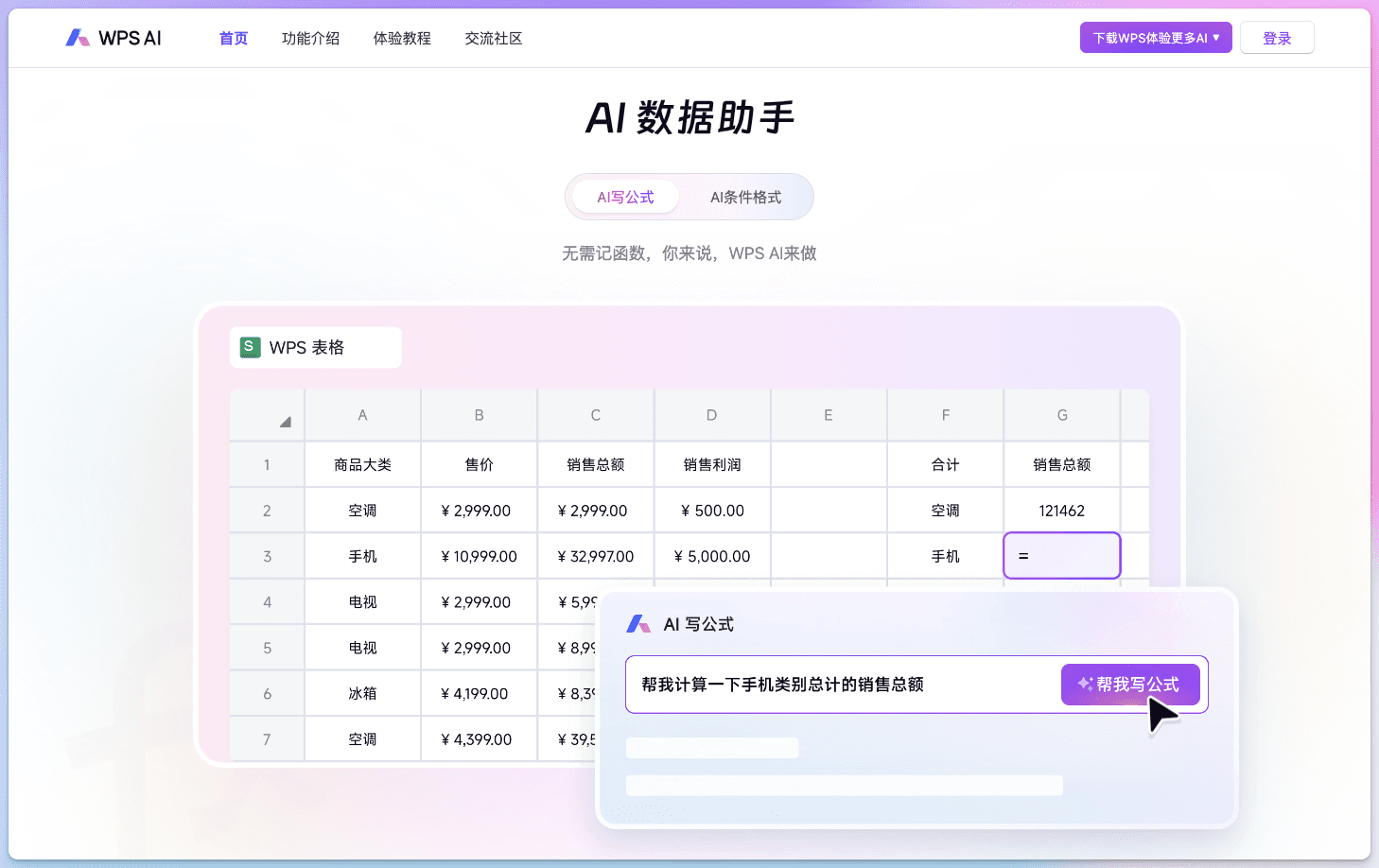Screen dimensions: 1379x868
Task: Click the ¥ 10,999.00 price cell
Action: pos(479,556)
